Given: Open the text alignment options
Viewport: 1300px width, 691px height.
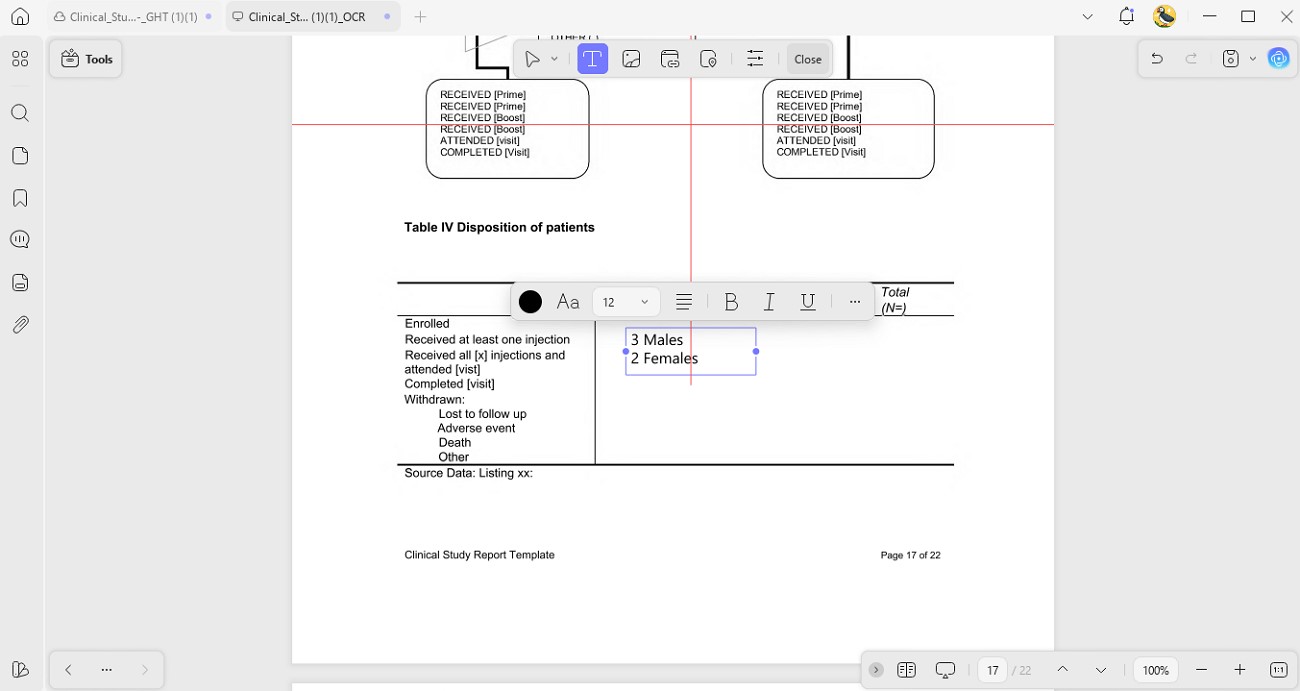Looking at the screenshot, I should click(684, 301).
